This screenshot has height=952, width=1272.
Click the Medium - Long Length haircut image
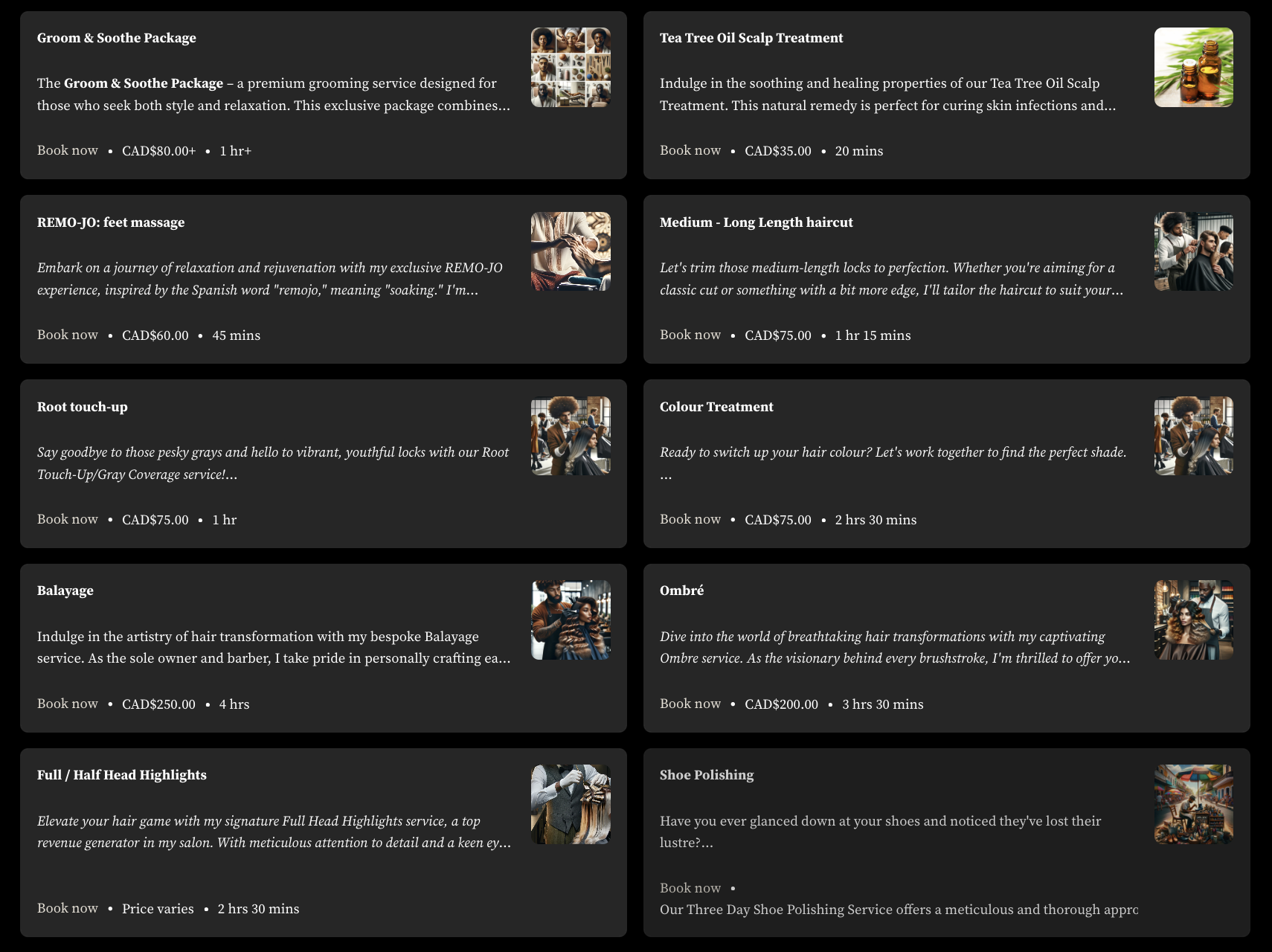point(1193,251)
